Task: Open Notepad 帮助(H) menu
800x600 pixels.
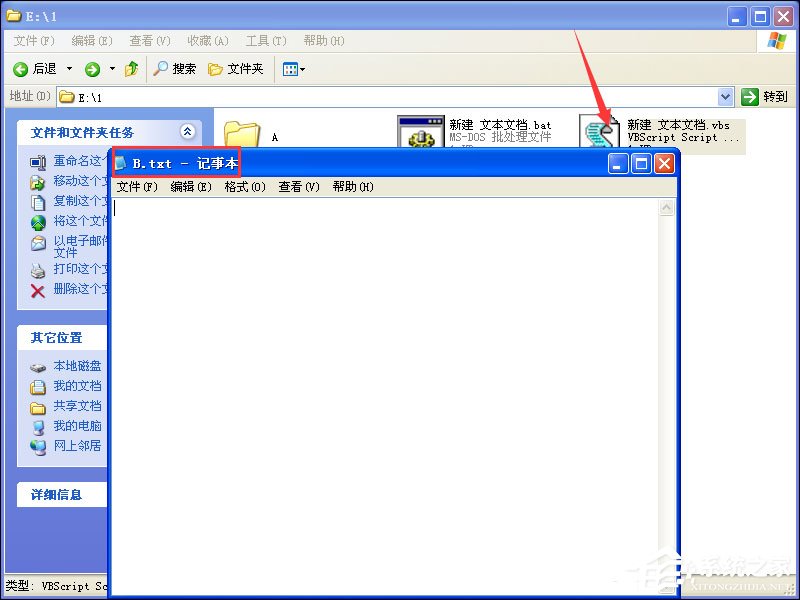Action: [353, 187]
